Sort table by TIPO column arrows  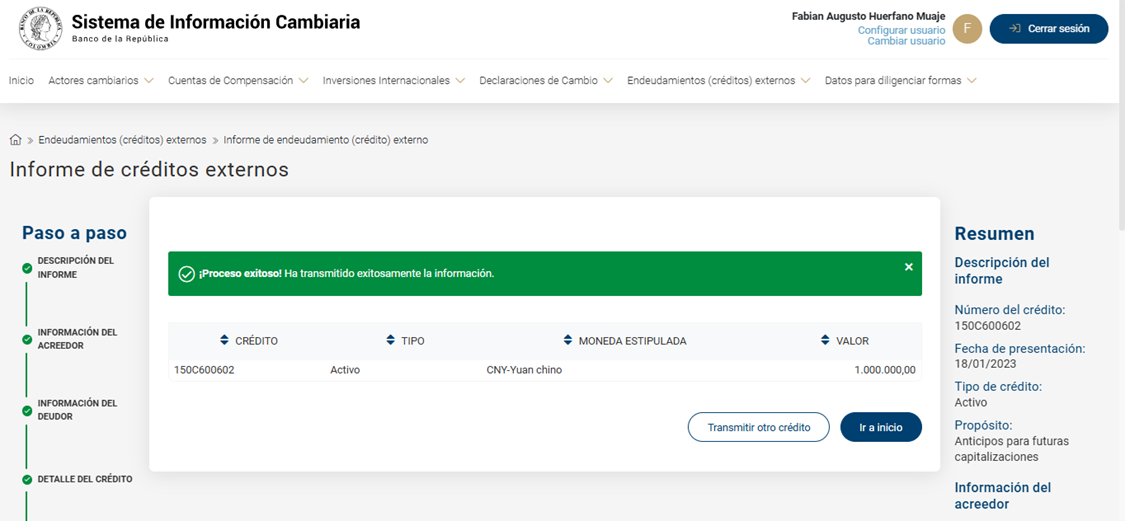point(391,341)
